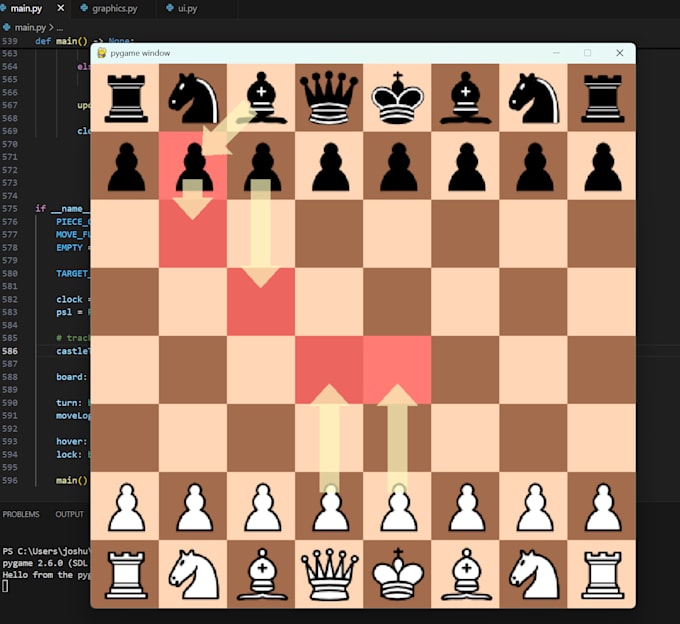This screenshot has width=680, height=624.
Task: Select the black pawn on g7
Action: pos(535,167)
